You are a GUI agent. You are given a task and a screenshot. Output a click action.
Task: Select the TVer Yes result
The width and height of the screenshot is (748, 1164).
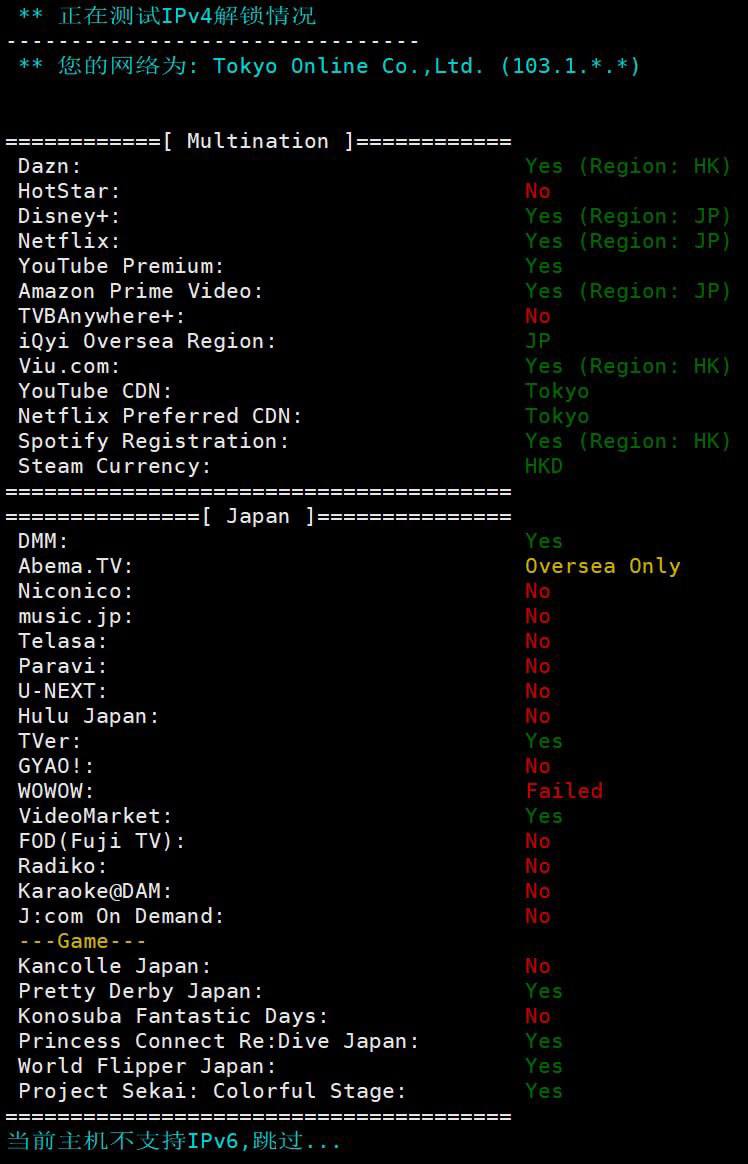[x=544, y=741]
